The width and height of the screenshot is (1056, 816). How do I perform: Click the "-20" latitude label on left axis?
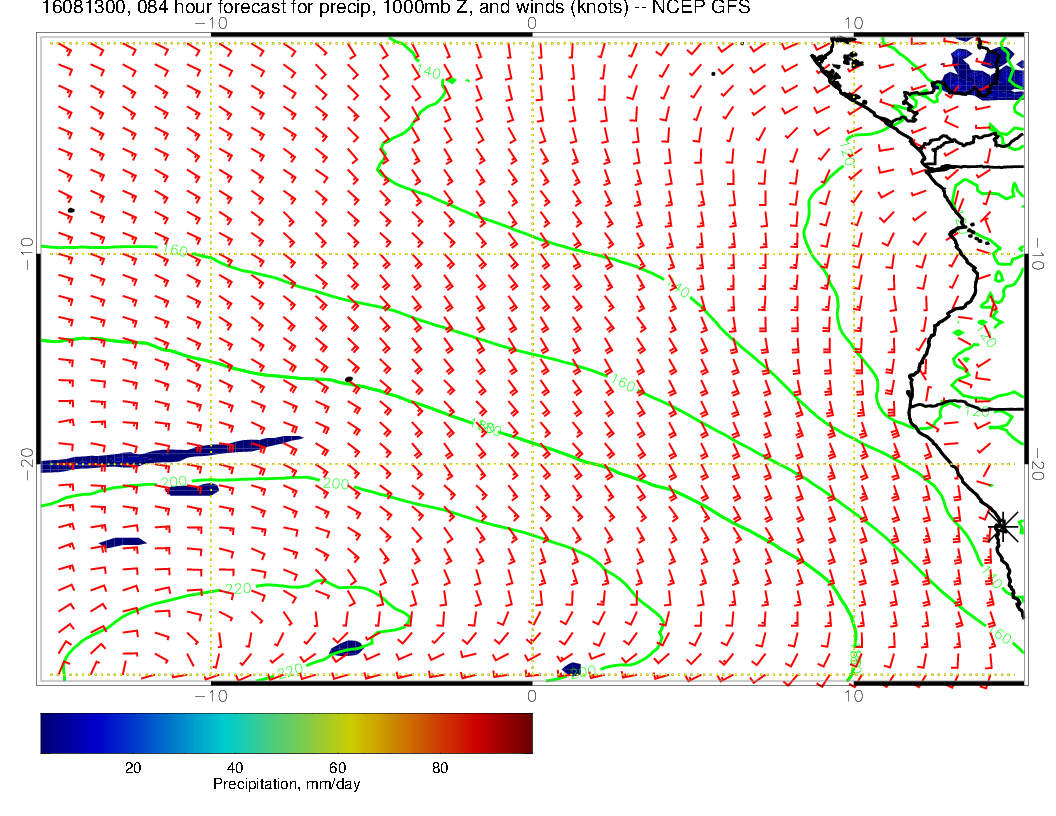[27, 463]
